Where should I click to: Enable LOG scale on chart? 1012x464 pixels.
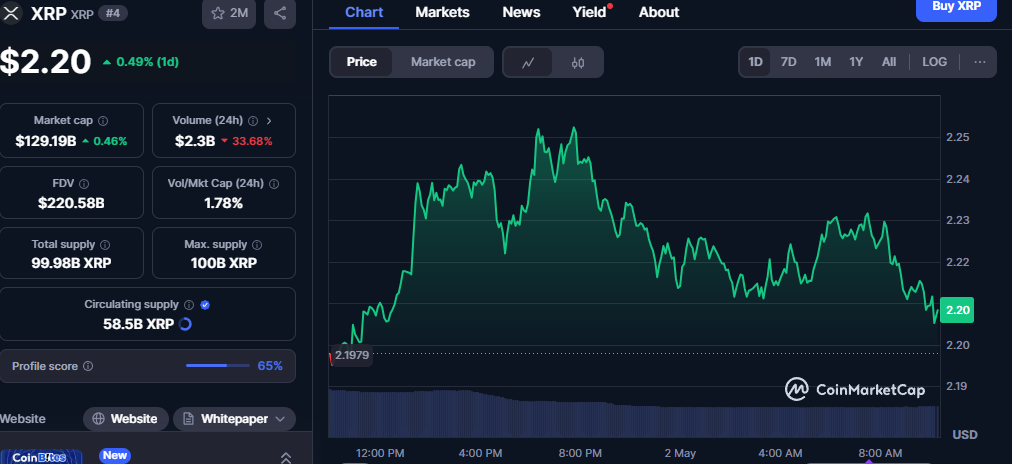tap(934, 62)
